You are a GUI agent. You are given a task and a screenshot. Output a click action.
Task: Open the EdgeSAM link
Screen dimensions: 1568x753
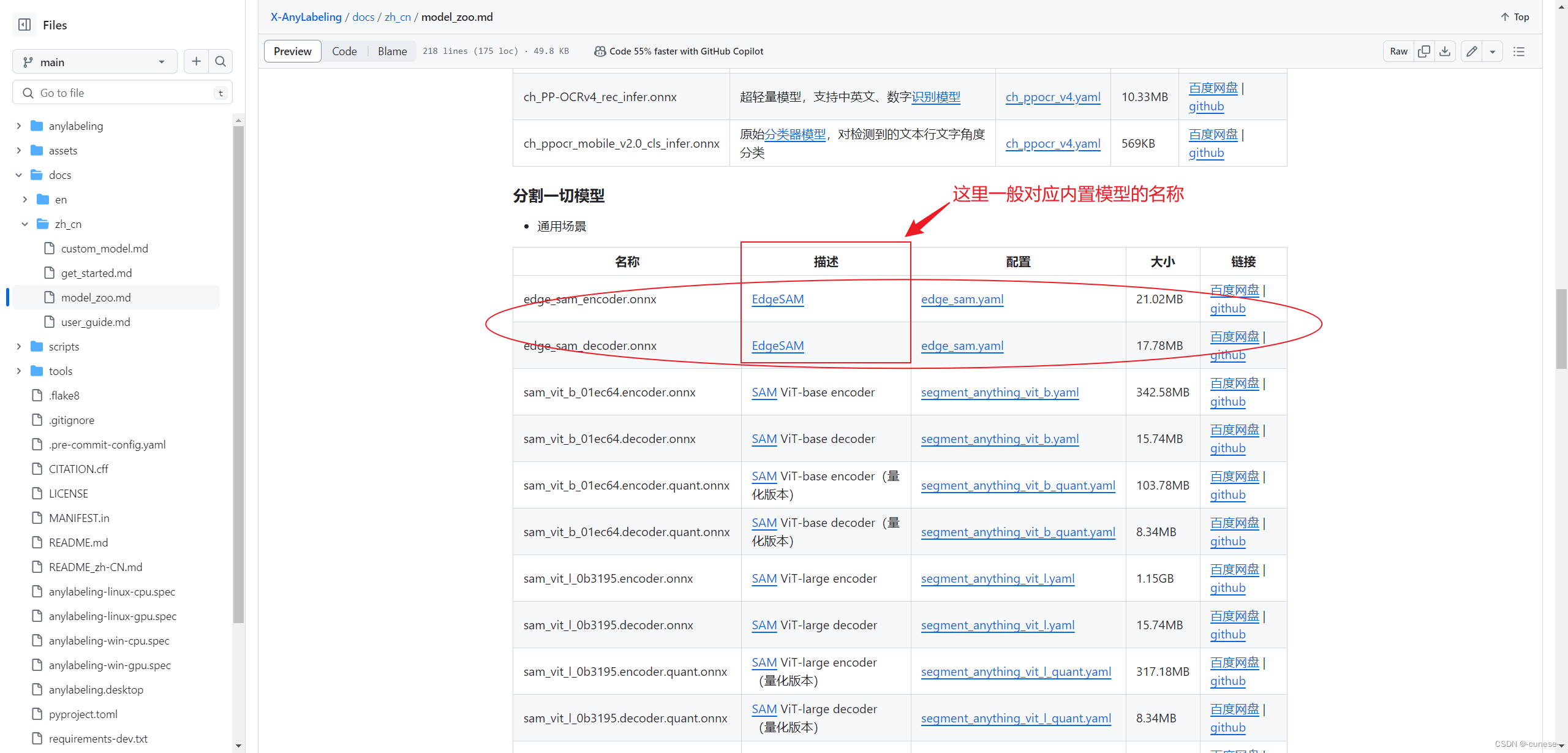pos(777,299)
